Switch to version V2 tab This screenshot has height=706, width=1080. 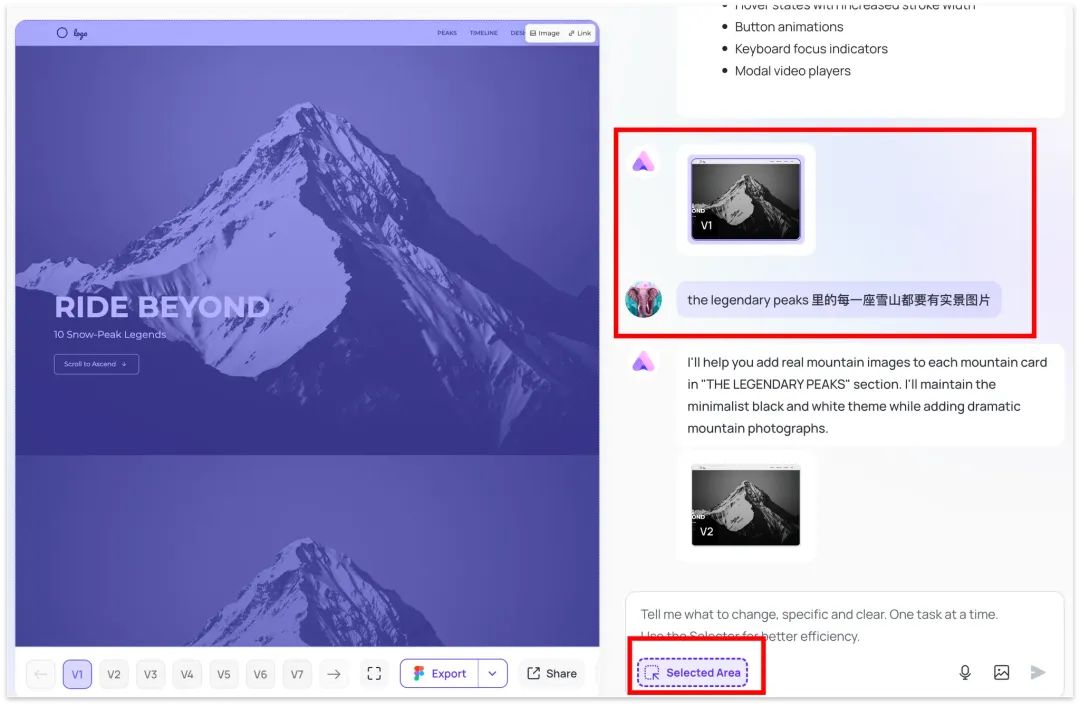[114, 674]
